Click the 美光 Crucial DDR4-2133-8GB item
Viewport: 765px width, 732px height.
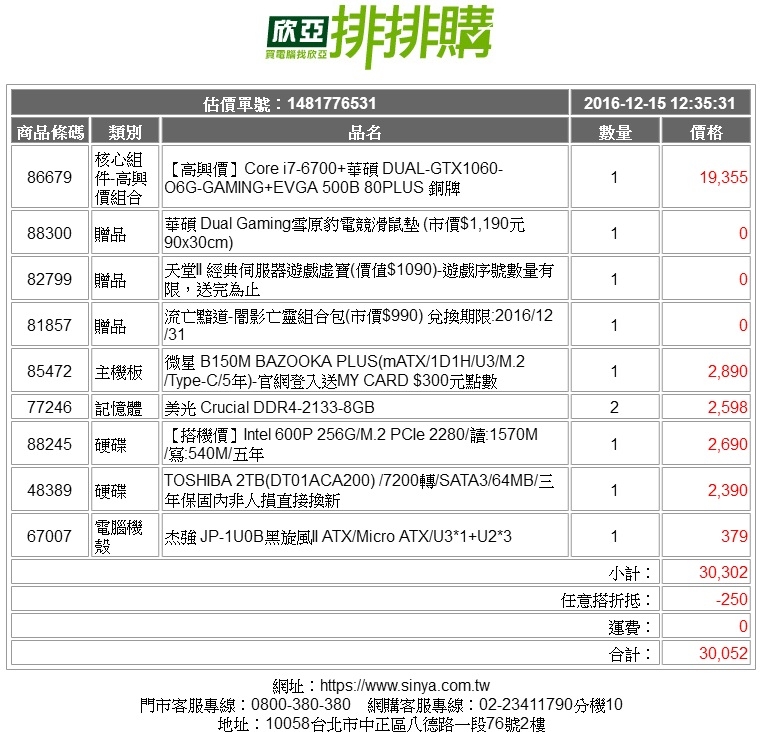tap(365, 407)
